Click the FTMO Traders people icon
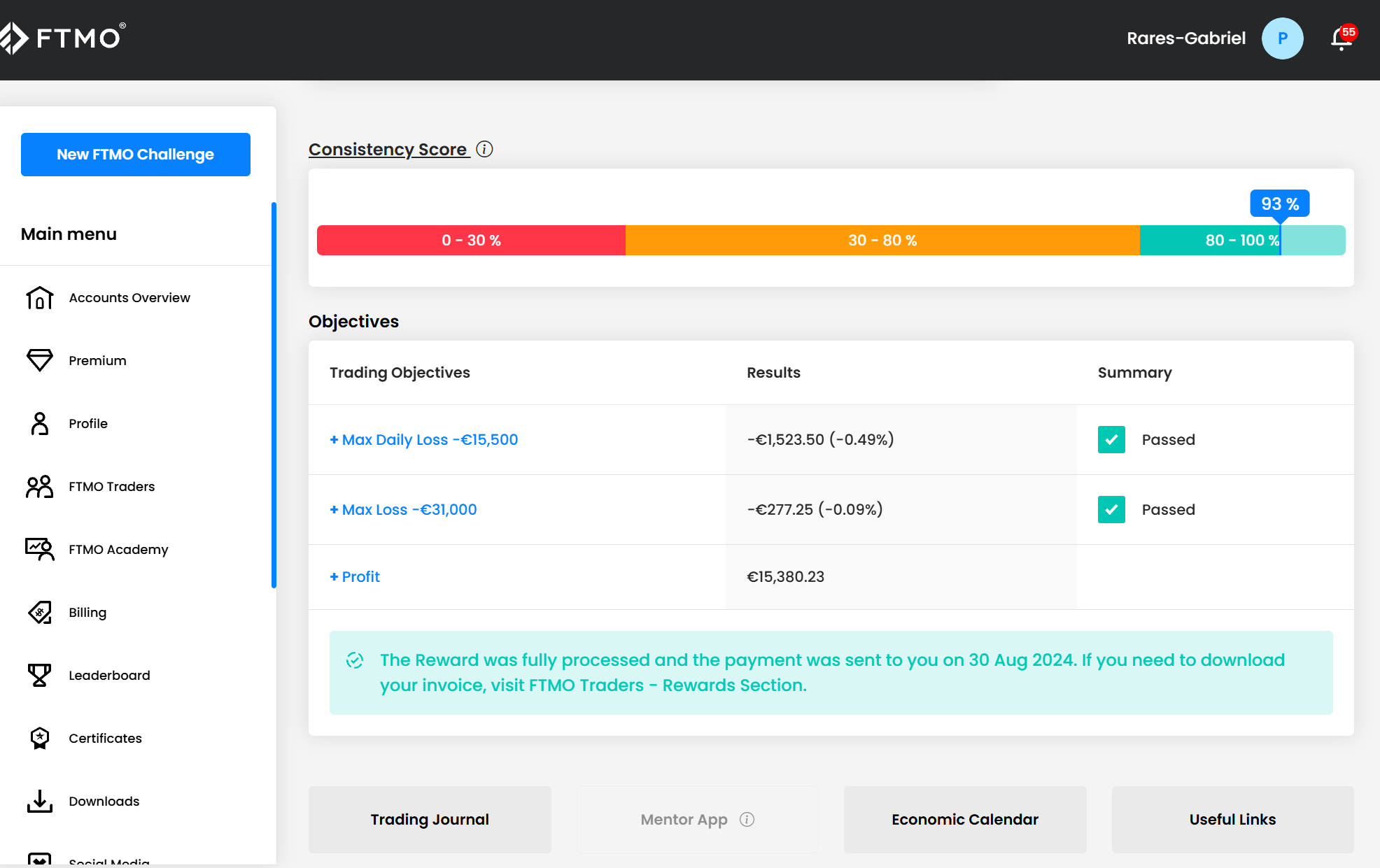Viewport: 1380px width, 868px height. click(x=40, y=486)
